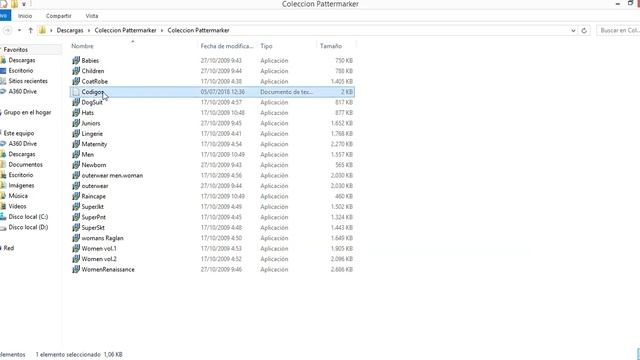Sort files by Tamaño column
Image resolution: width=640 pixels, height=360 pixels.
[331, 46]
